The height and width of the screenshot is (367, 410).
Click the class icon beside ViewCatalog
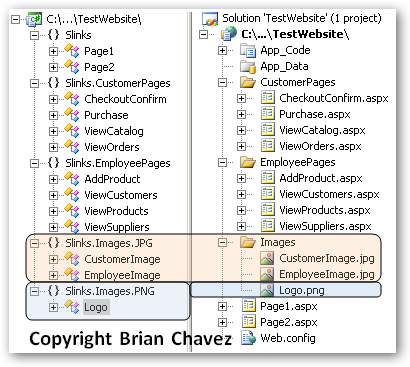point(72,131)
